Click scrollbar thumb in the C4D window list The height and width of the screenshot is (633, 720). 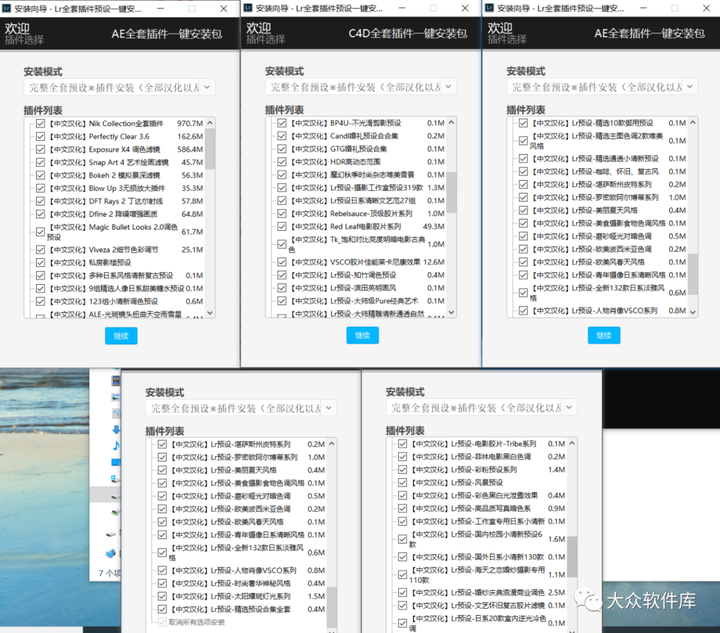451,192
